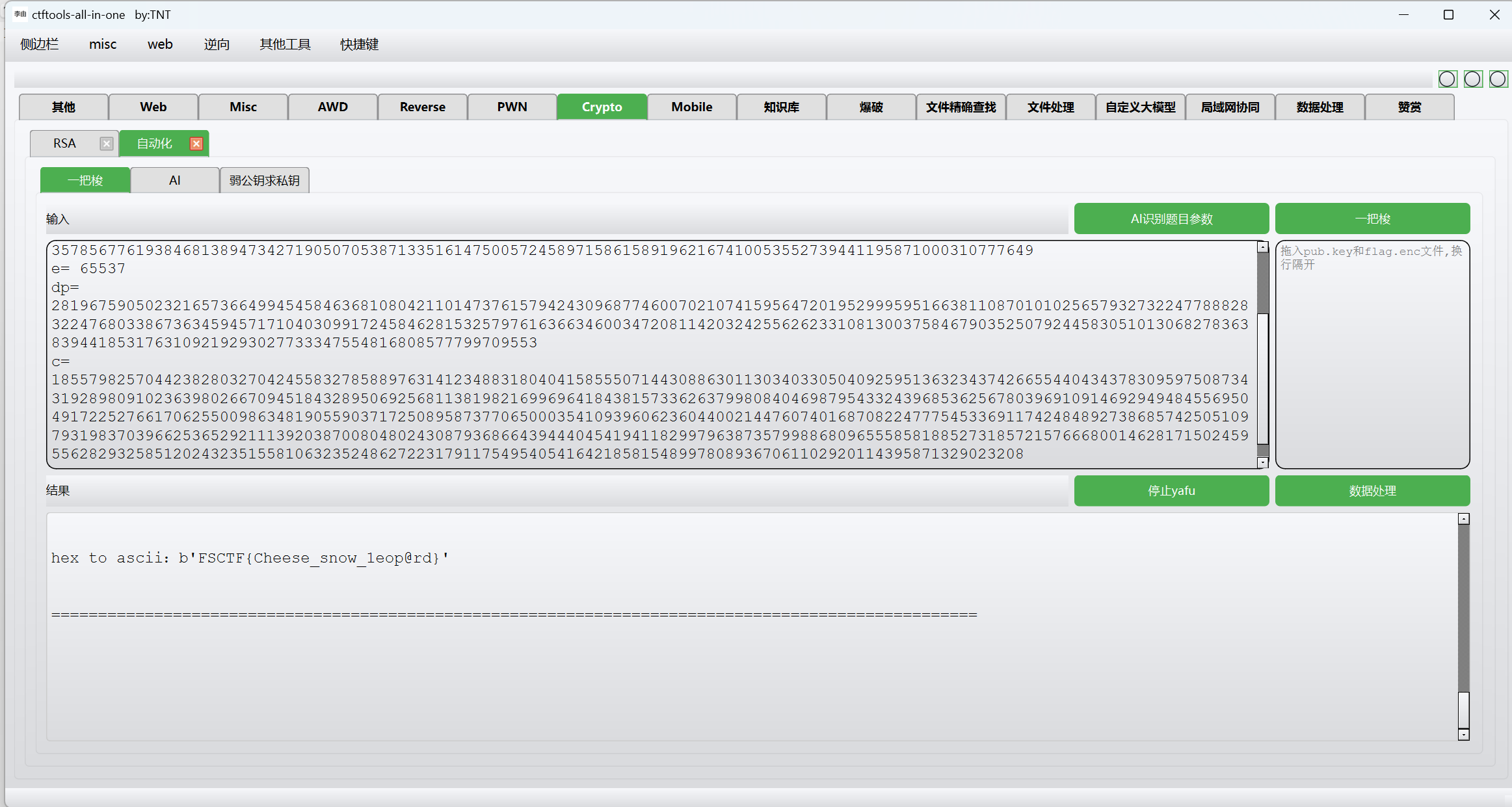
Task: Close the RSA sub-tab
Action: point(107,144)
